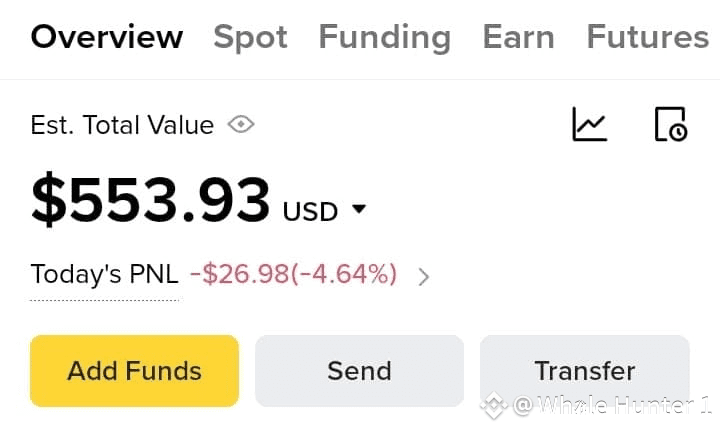Switch to the Funding tab
The height and width of the screenshot is (431, 720).
[x=385, y=38]
